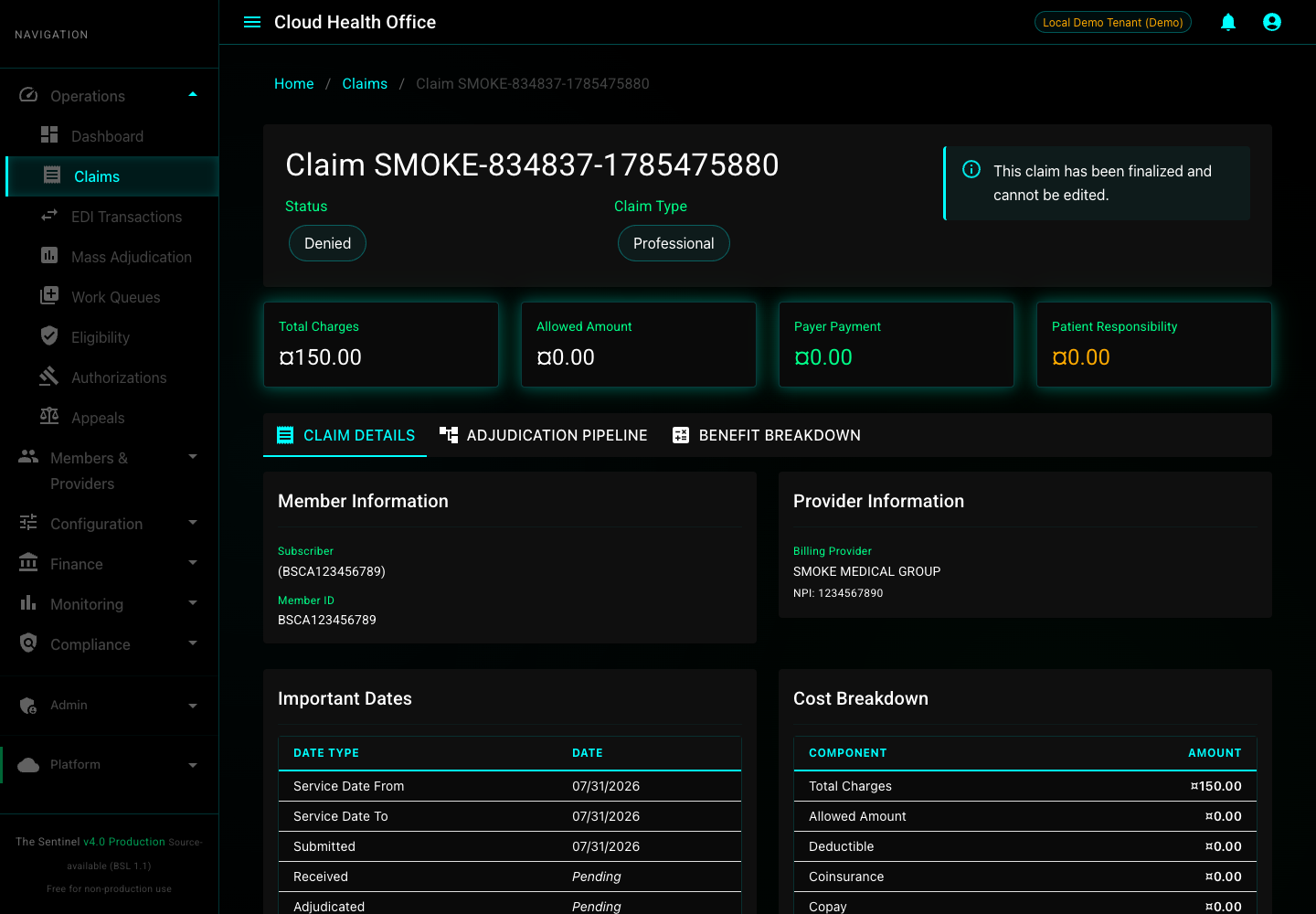The width and height of the screenshot is (1316, 914).
Task: Click the Denied status chip
Action: (x=327, y=243)
